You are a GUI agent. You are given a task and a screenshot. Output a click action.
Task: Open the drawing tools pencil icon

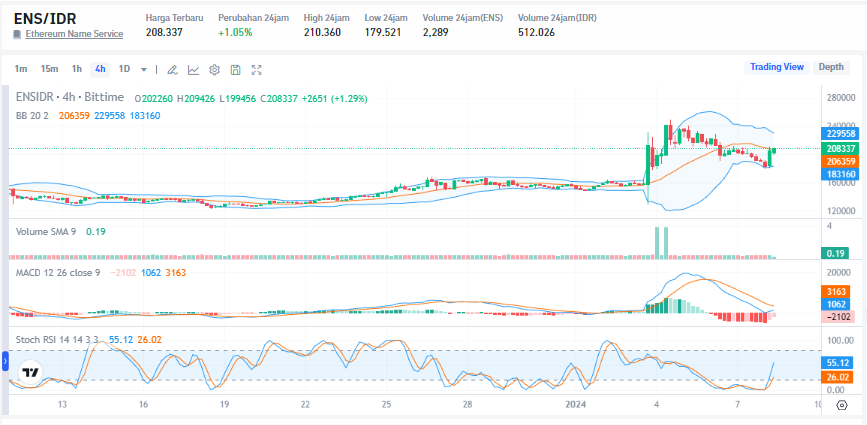(x=172, y=70)
